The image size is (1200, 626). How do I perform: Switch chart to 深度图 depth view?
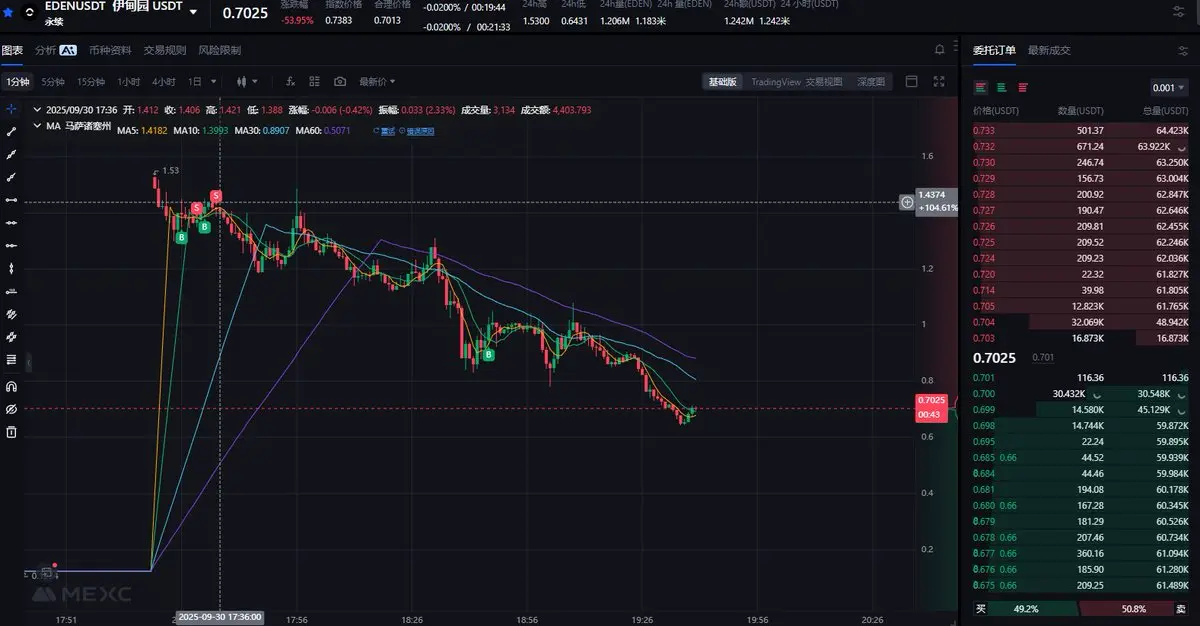[x=871, y=82]
